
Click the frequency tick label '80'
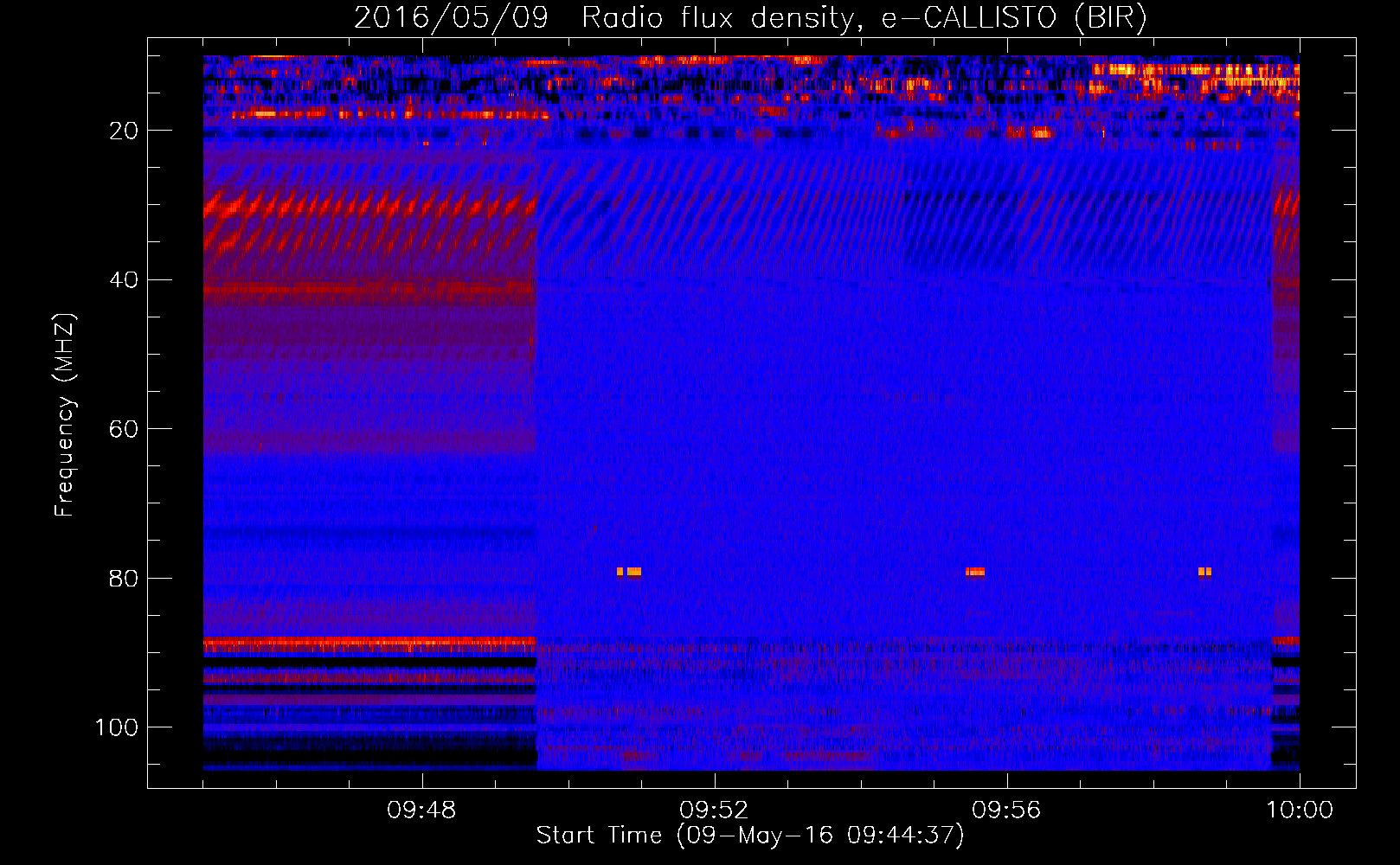[x=124, y=579]
